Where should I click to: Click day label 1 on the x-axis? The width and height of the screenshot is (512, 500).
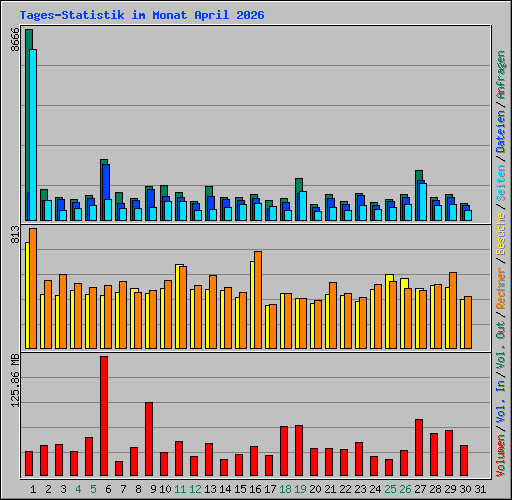[x=33, y=489]
